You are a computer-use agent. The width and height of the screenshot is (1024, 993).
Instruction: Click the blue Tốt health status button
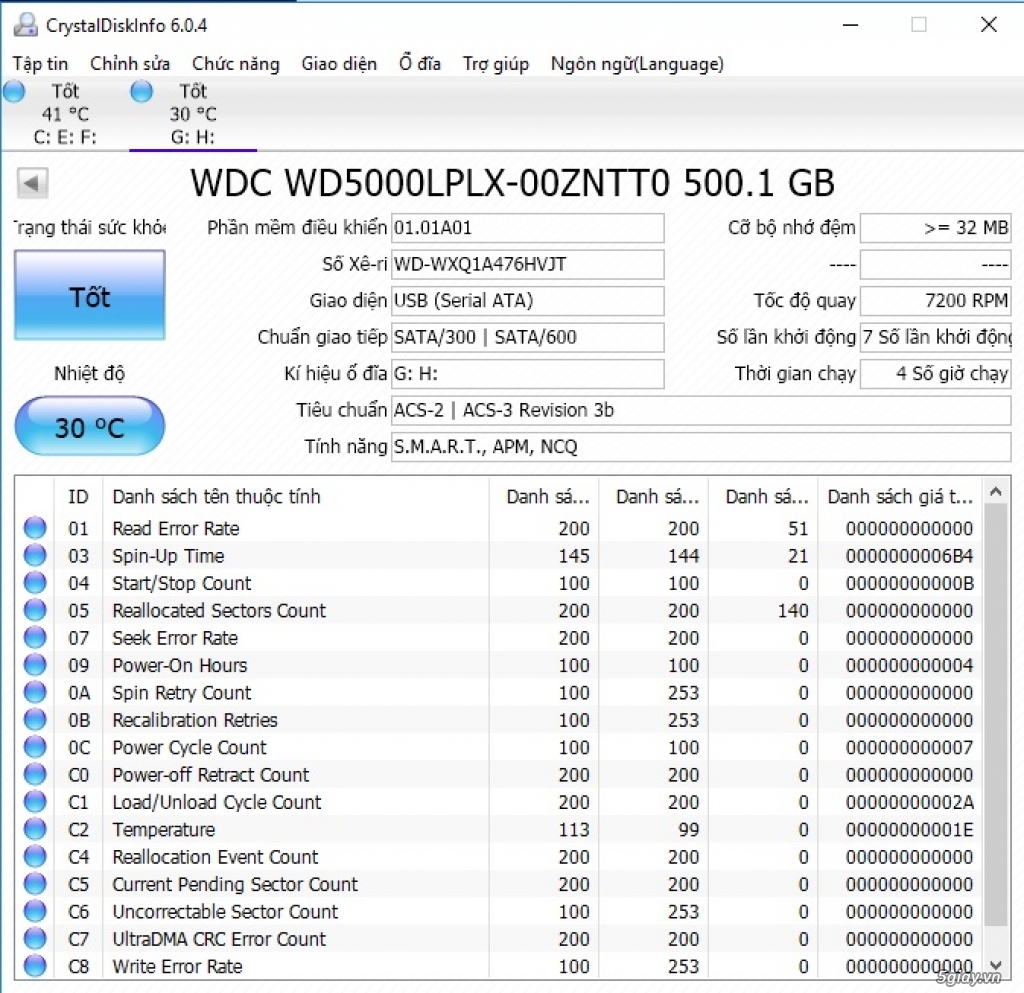pyautogui.click(x=89, y=296)
